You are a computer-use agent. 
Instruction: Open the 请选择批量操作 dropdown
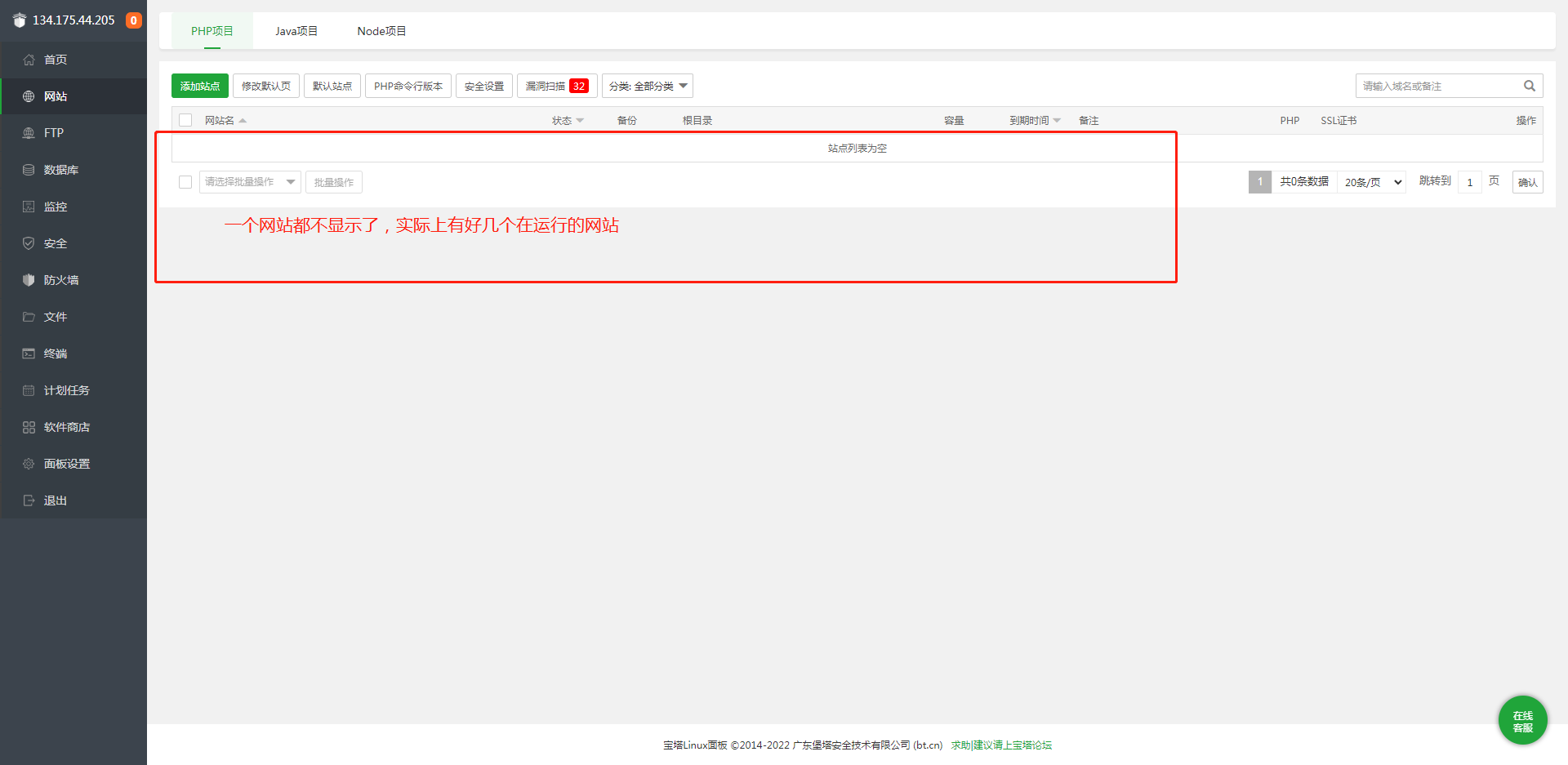click(250, 182)
